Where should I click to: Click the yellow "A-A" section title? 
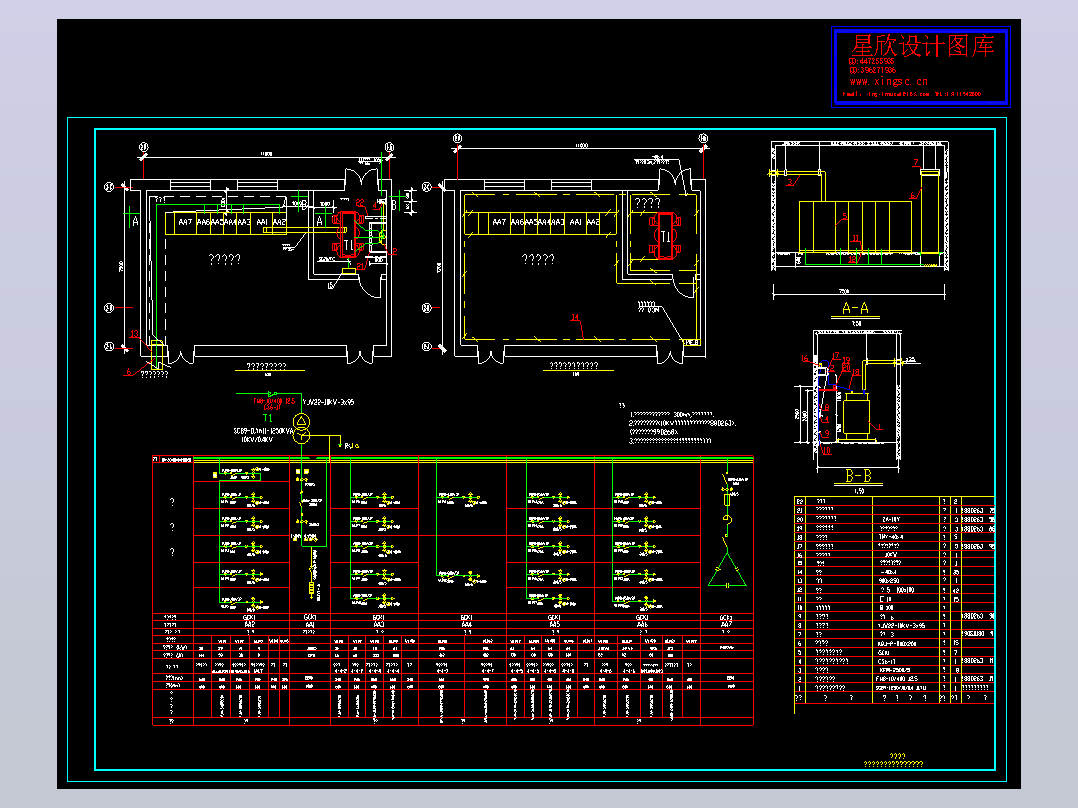(855, 308)
